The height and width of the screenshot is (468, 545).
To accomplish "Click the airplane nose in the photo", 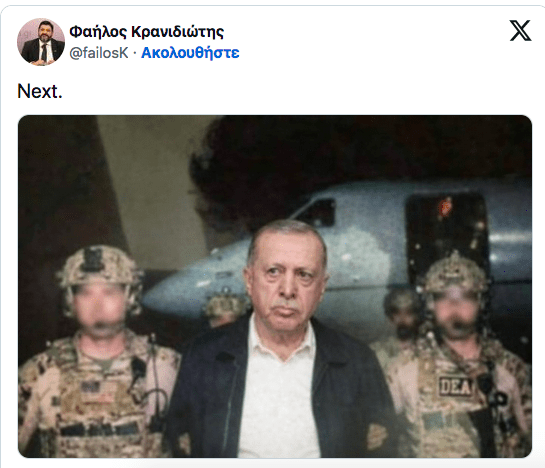I will click(x=163, y=296).
